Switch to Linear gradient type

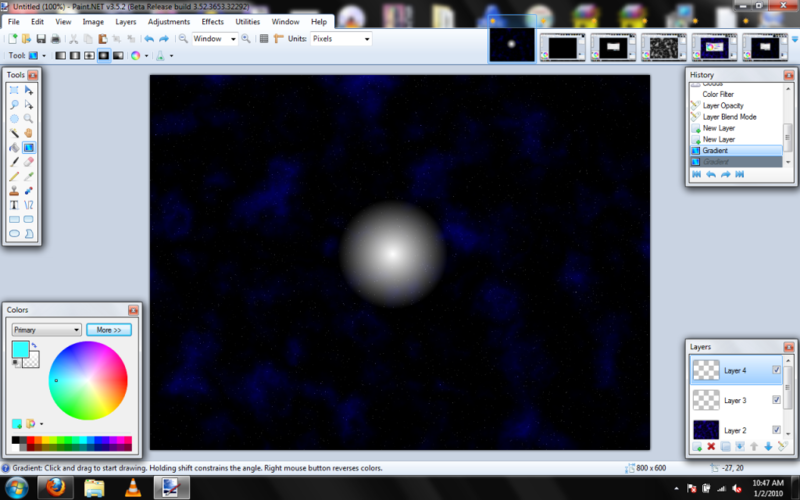[60, 56]
